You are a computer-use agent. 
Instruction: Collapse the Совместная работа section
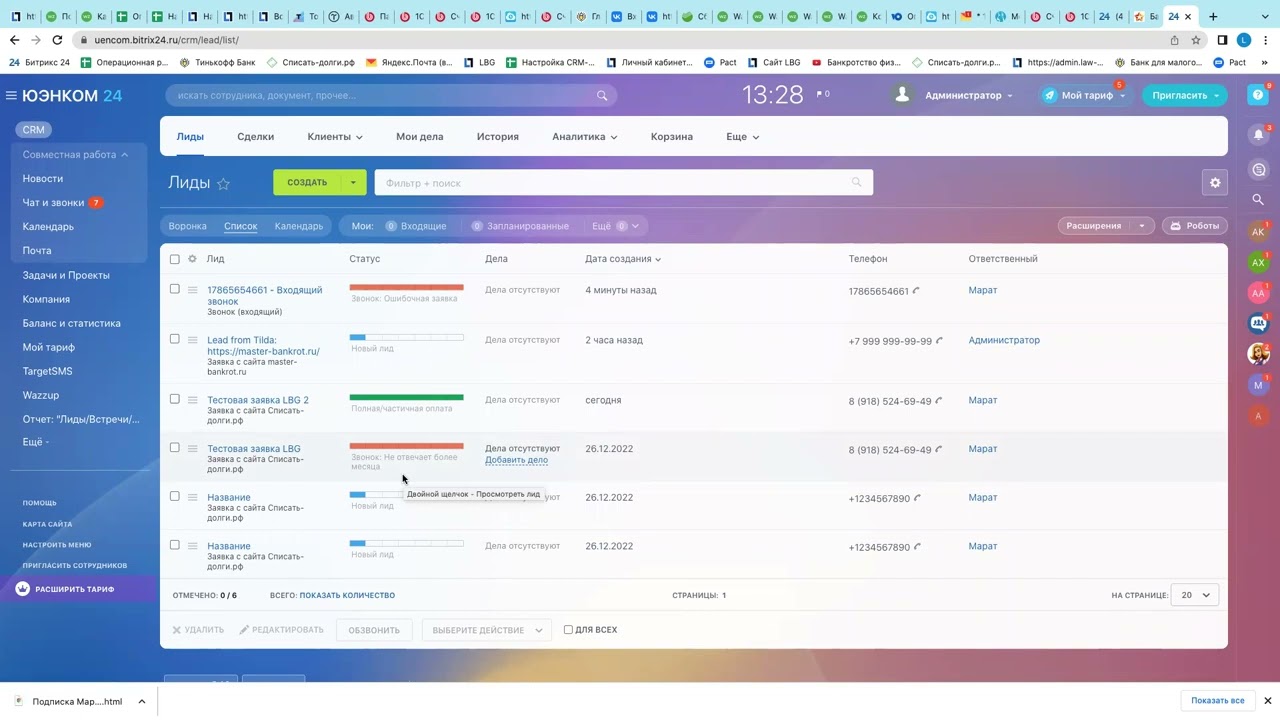76,155
